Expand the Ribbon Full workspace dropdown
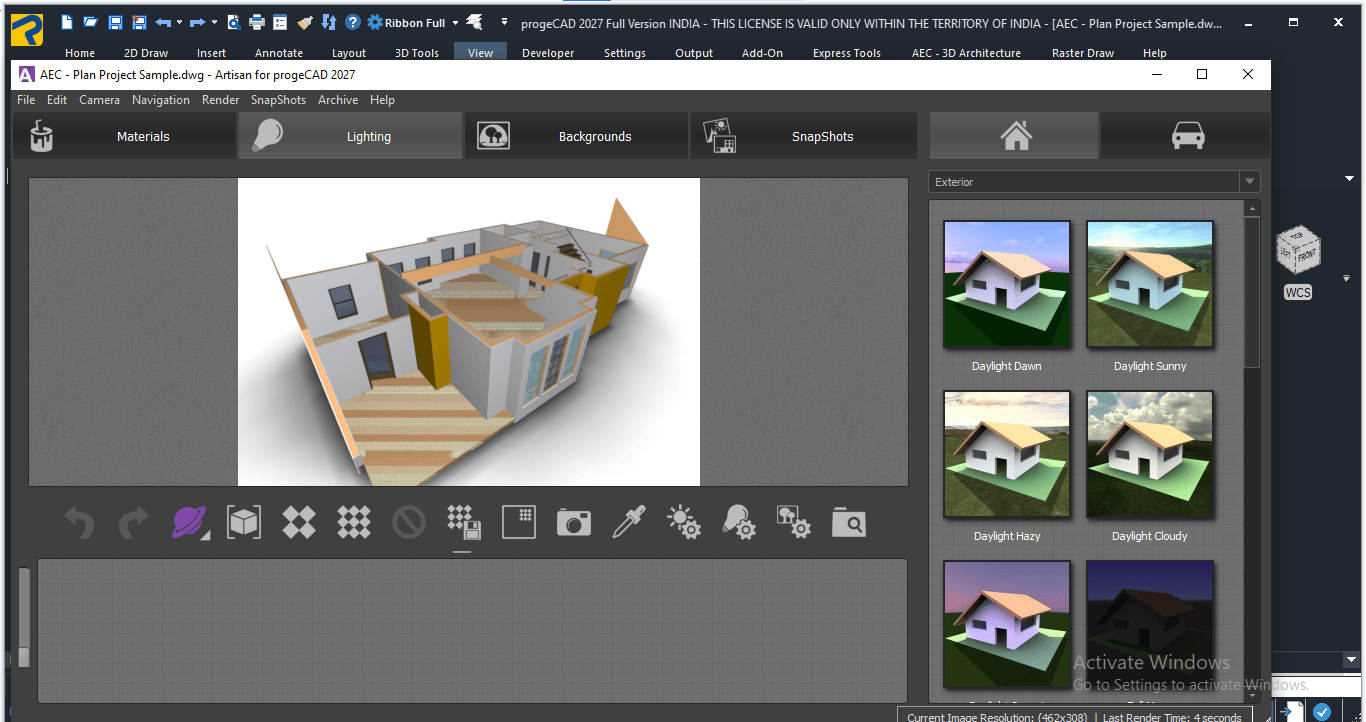Image resolution: width=1366 pixels, height=722 pixels. pyautogui.click(x=455, y=22)
